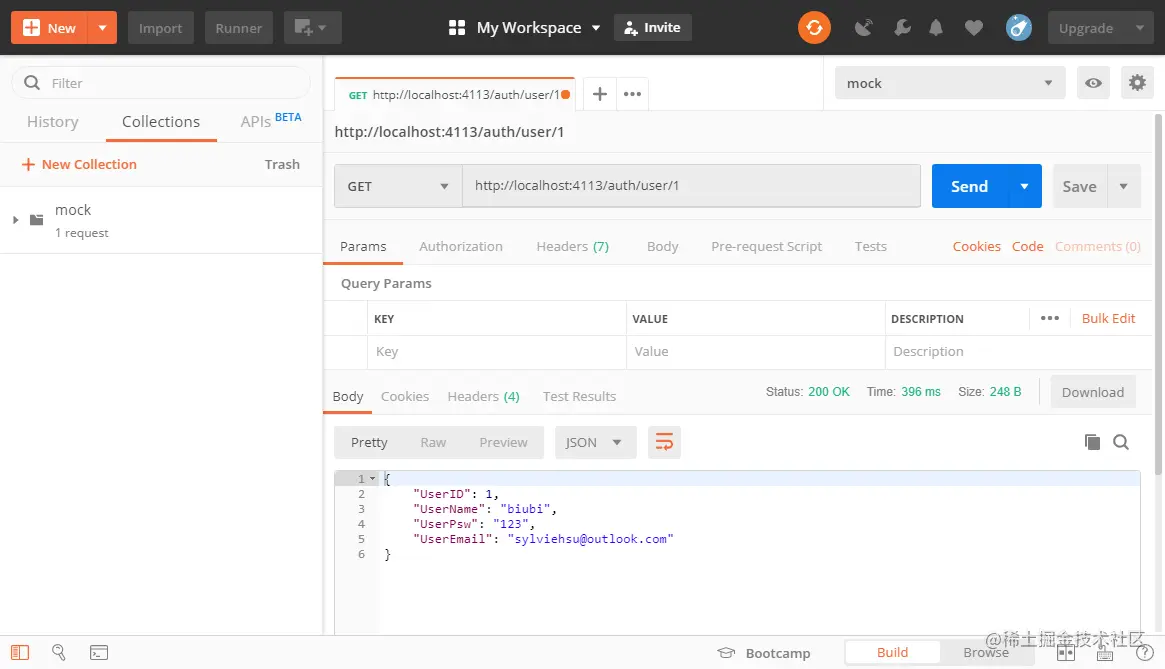Open the Save button dropdown arrow
Viewport: 1165px width, 669px height.
pos(1124,186)
